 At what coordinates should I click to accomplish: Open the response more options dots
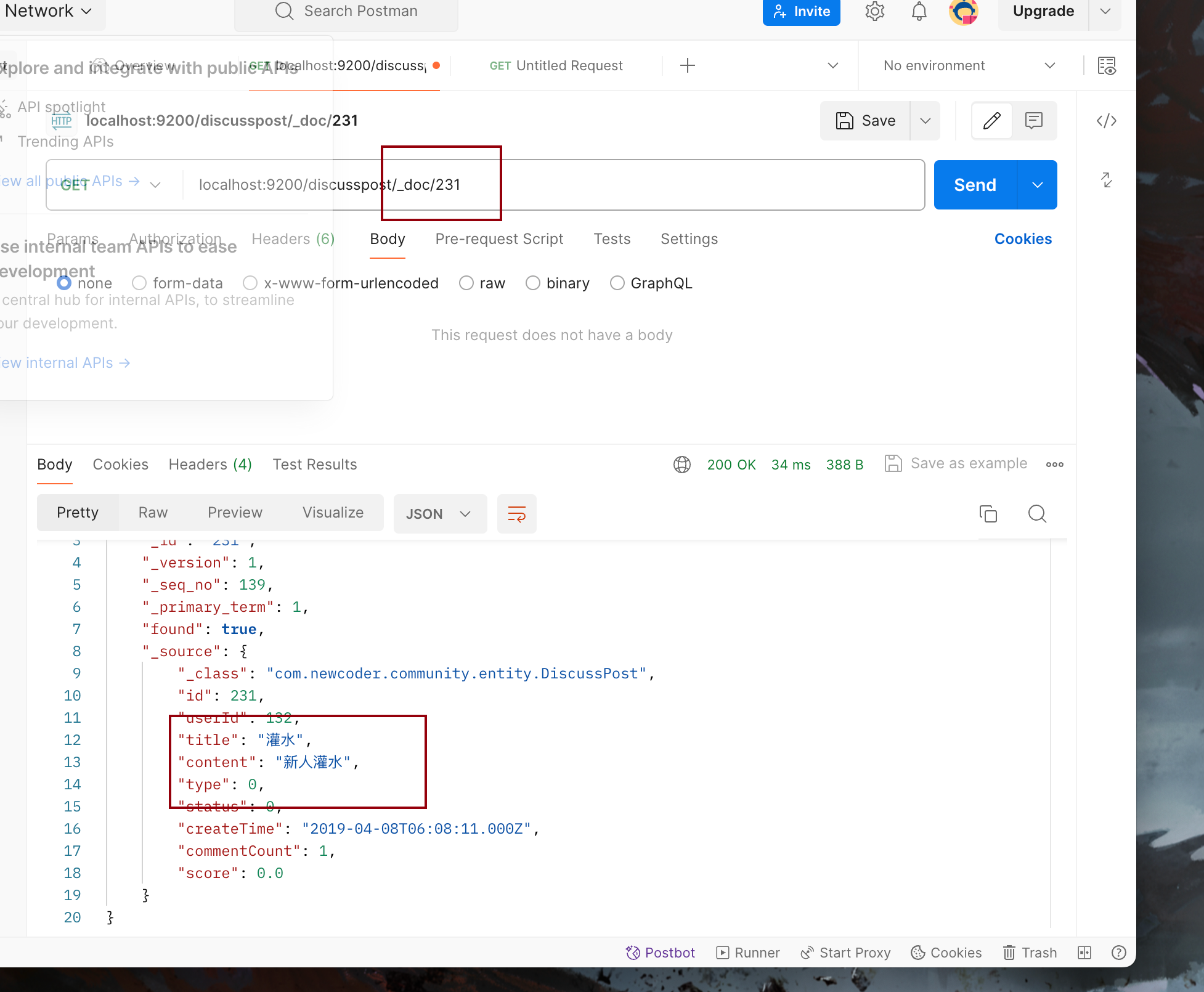[1054, 465]
